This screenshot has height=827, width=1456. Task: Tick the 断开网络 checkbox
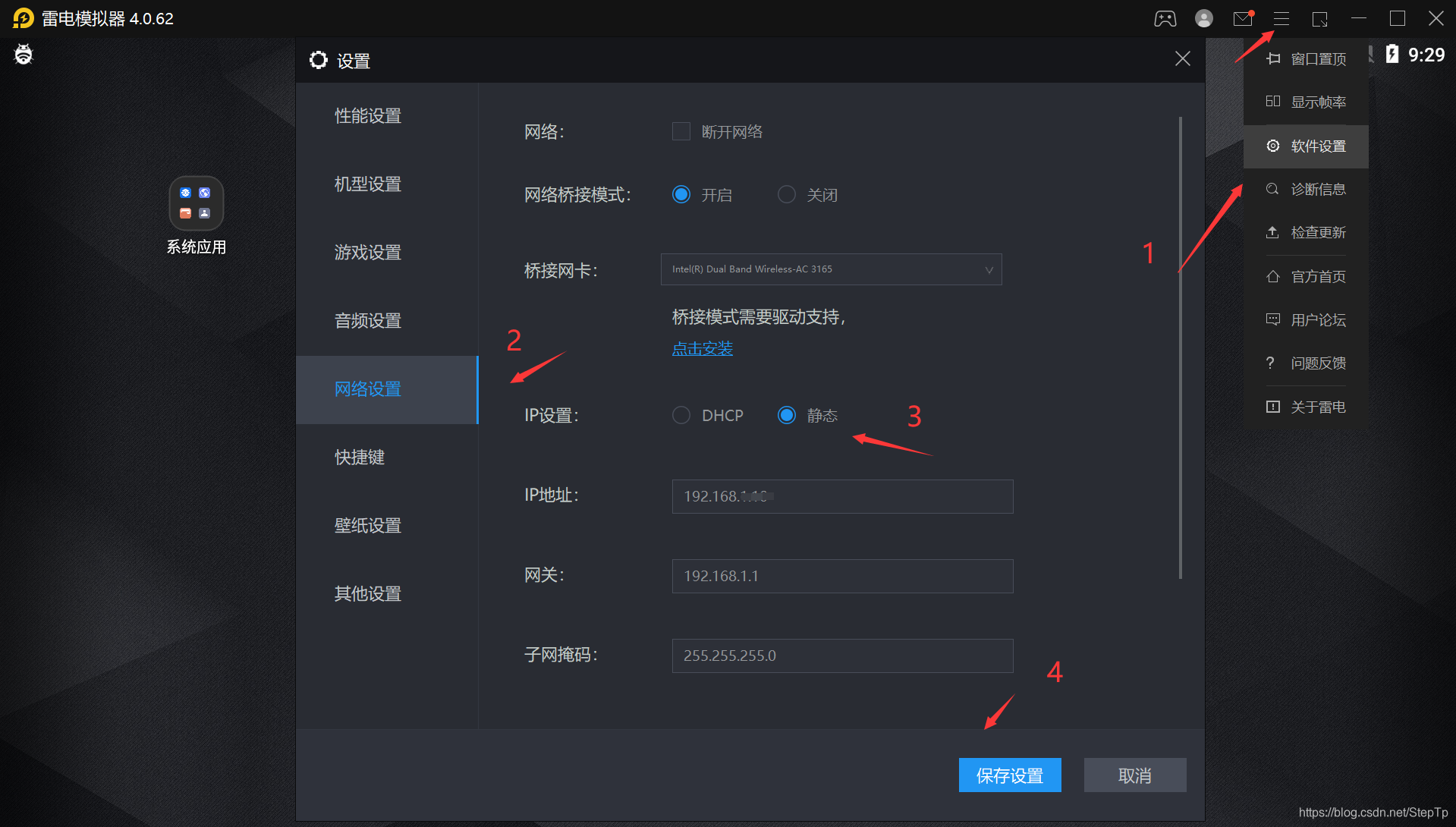coord(681,131)
